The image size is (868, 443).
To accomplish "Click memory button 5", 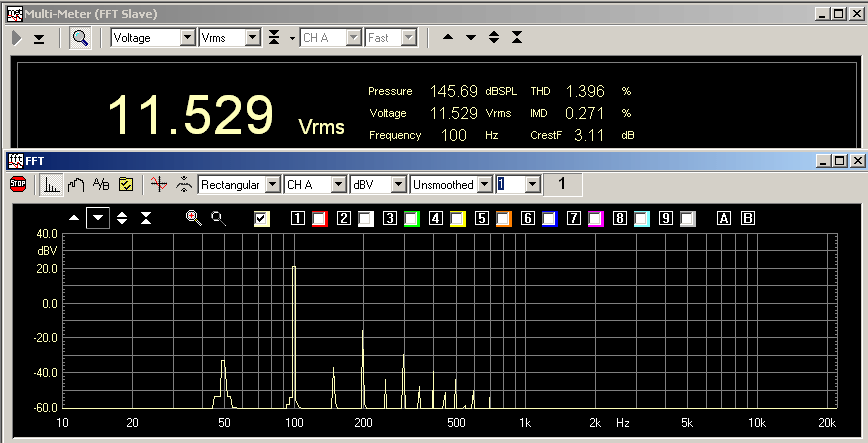I will (482, 218).
